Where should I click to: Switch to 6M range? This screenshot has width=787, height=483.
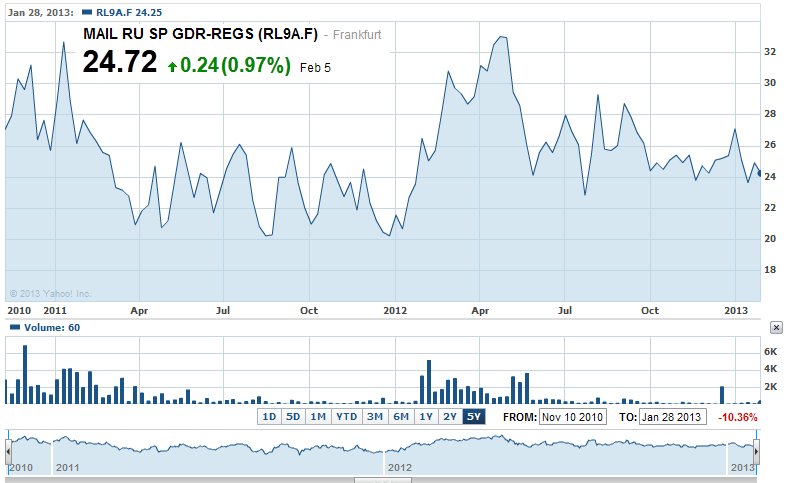401,417
